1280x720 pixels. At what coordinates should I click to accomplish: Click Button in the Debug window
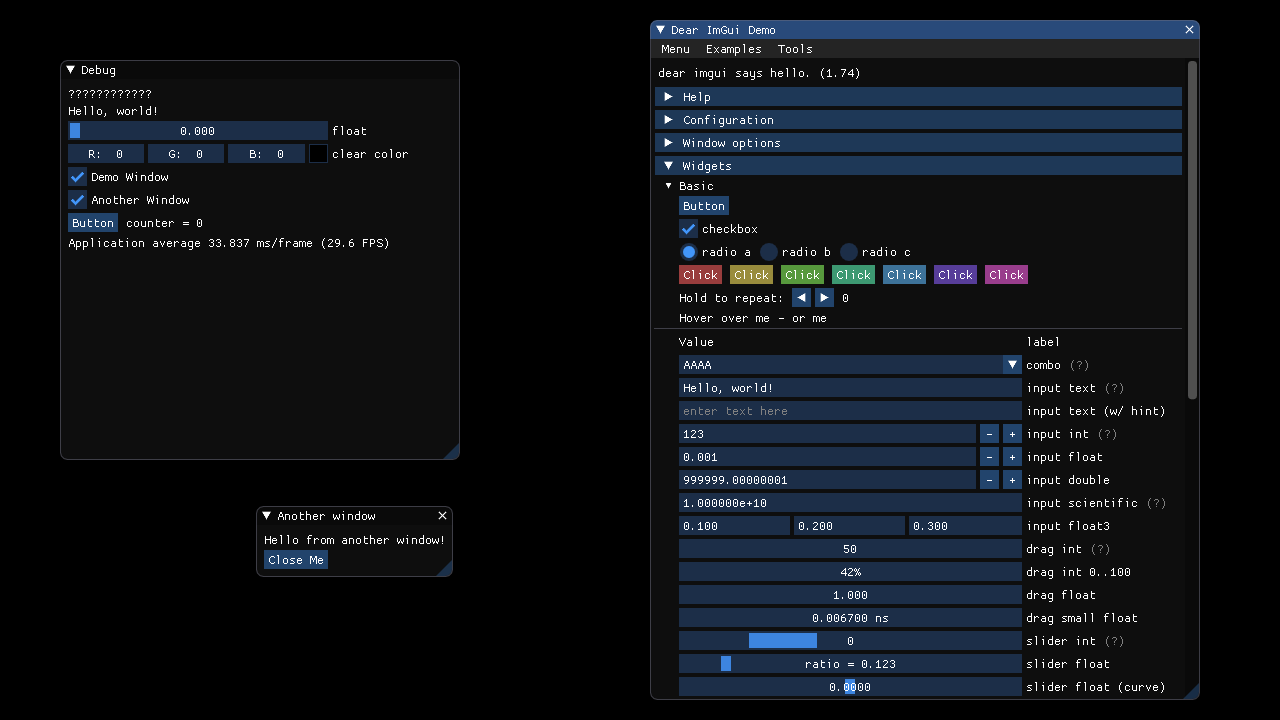click(x=93, y=223)
